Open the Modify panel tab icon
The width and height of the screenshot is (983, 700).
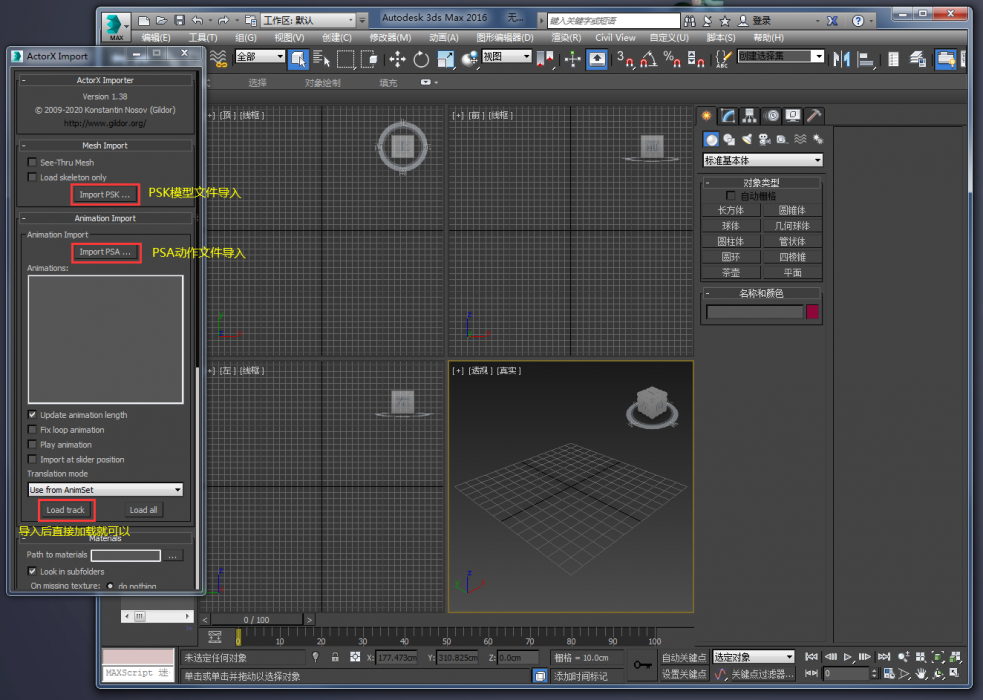pos(728,116)
